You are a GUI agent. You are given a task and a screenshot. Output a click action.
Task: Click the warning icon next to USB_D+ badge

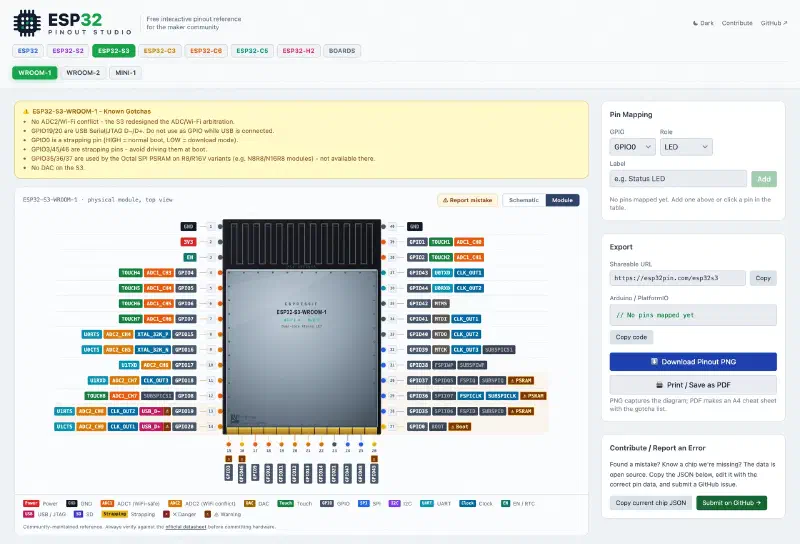tap(167, 426)
